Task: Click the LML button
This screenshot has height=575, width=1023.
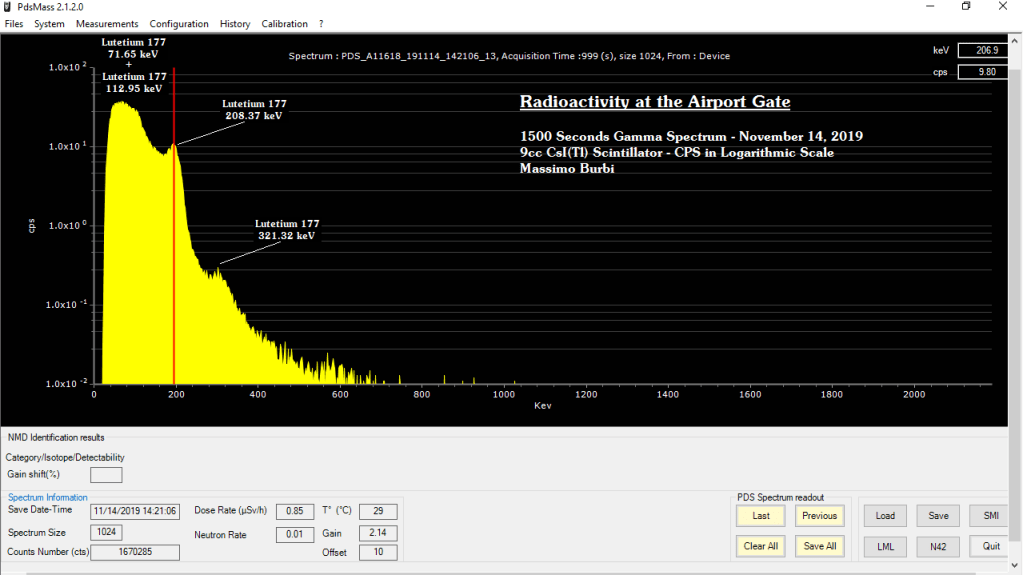Action: (x=885, y=546)
